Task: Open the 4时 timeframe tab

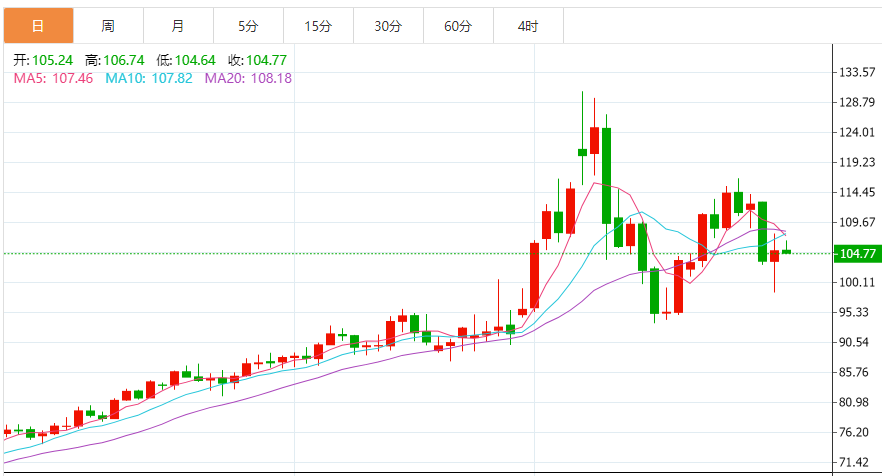Action: [x=528, y=26]
